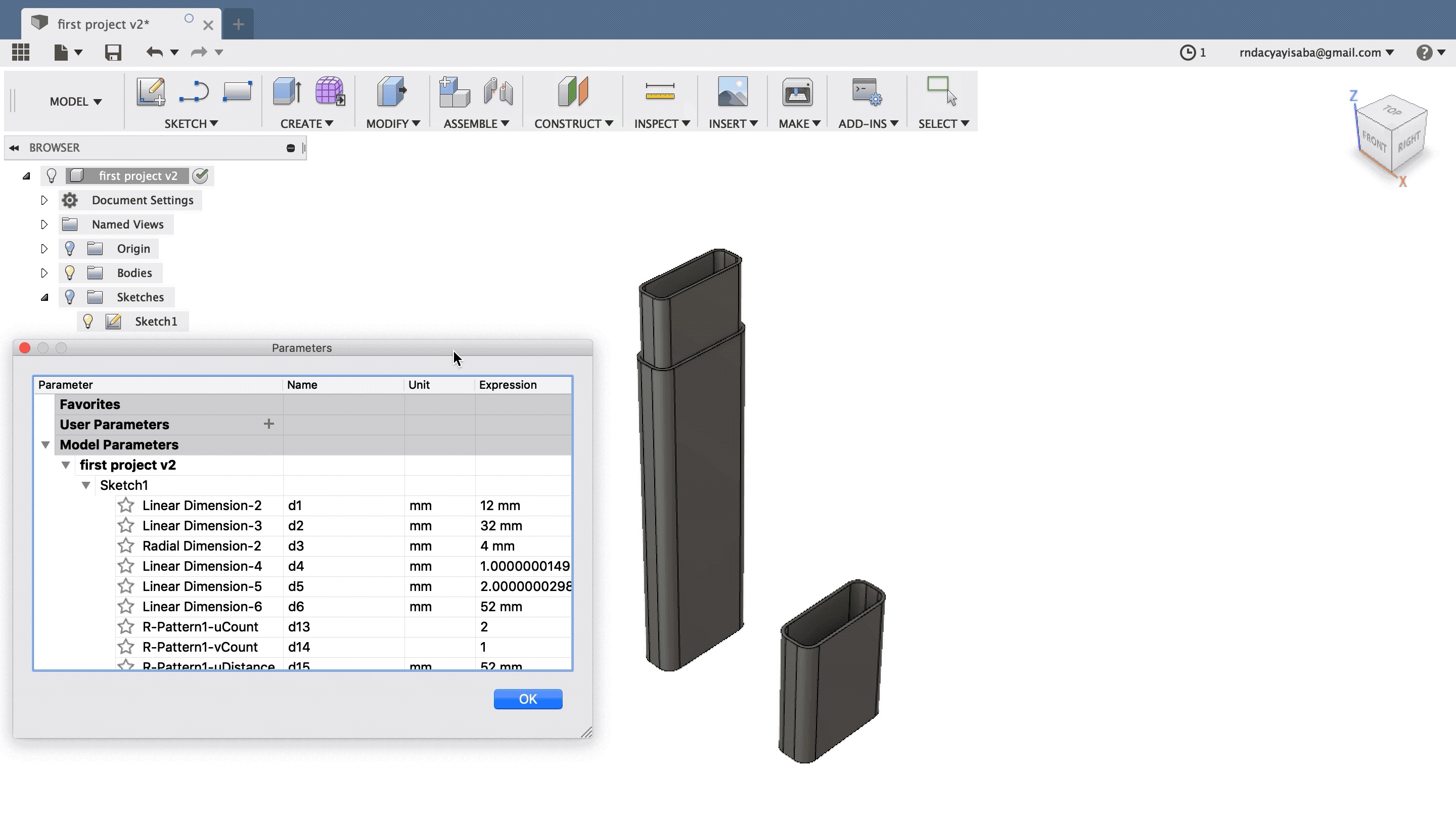1456x818 pixels.
Task: Select the Measure tool
Action: 660,92
